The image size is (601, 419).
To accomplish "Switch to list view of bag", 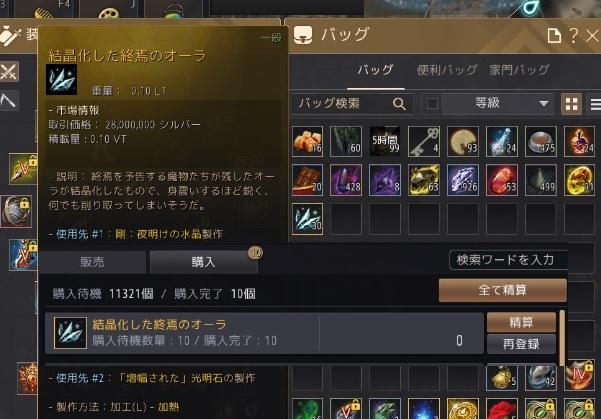I will point(595,104).
